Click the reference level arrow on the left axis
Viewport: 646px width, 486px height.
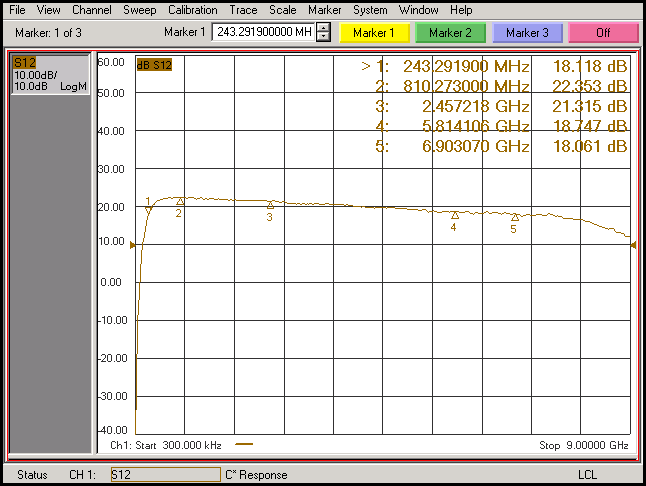(133, 244)
